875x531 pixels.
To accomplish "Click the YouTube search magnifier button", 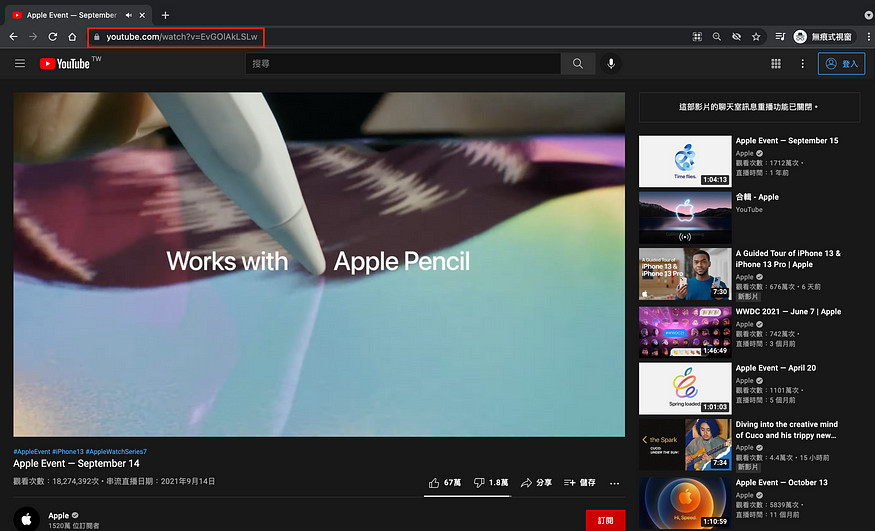I will pos(578,64).
